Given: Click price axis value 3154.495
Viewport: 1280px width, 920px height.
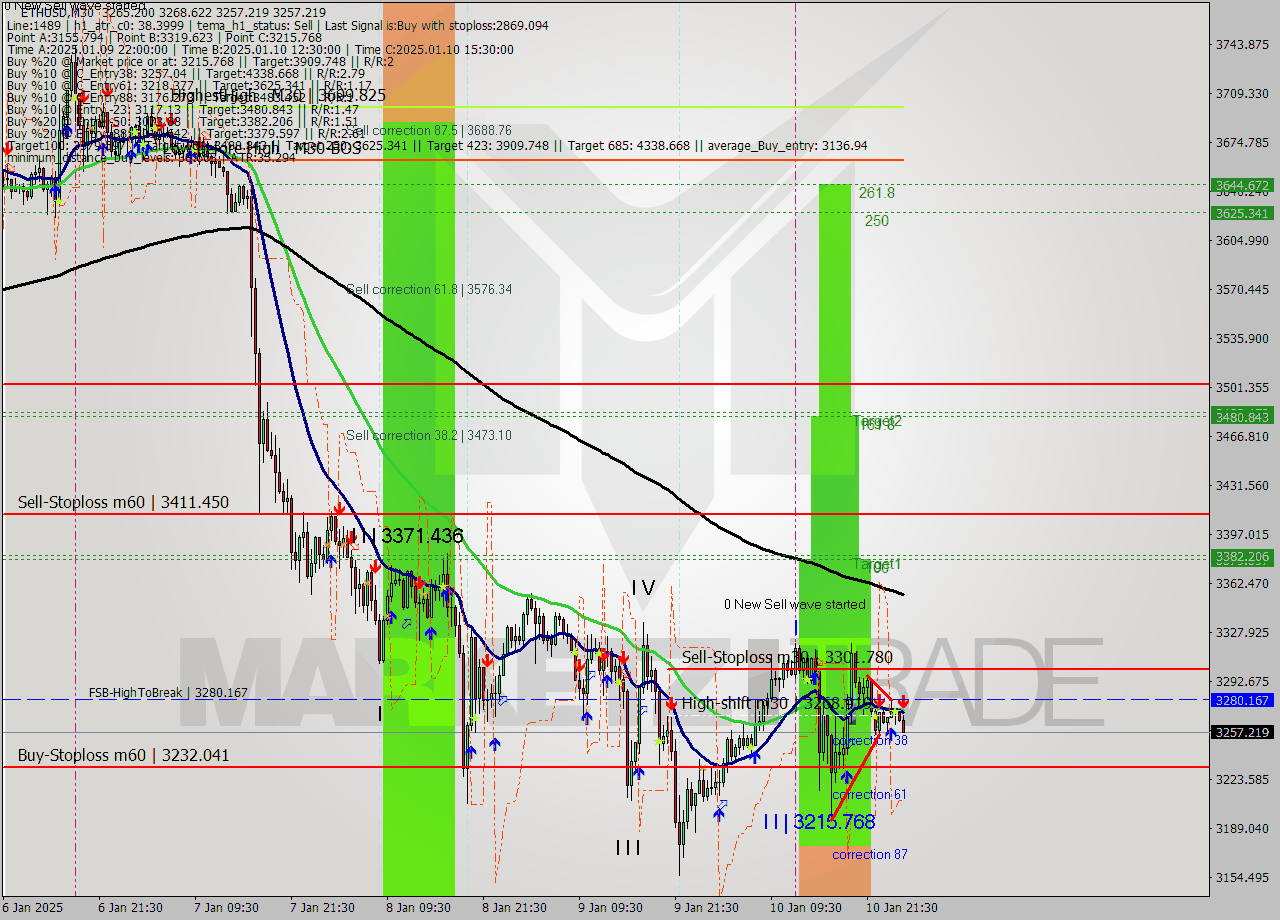Looking at the screenshot, I should coord(1242,877).
